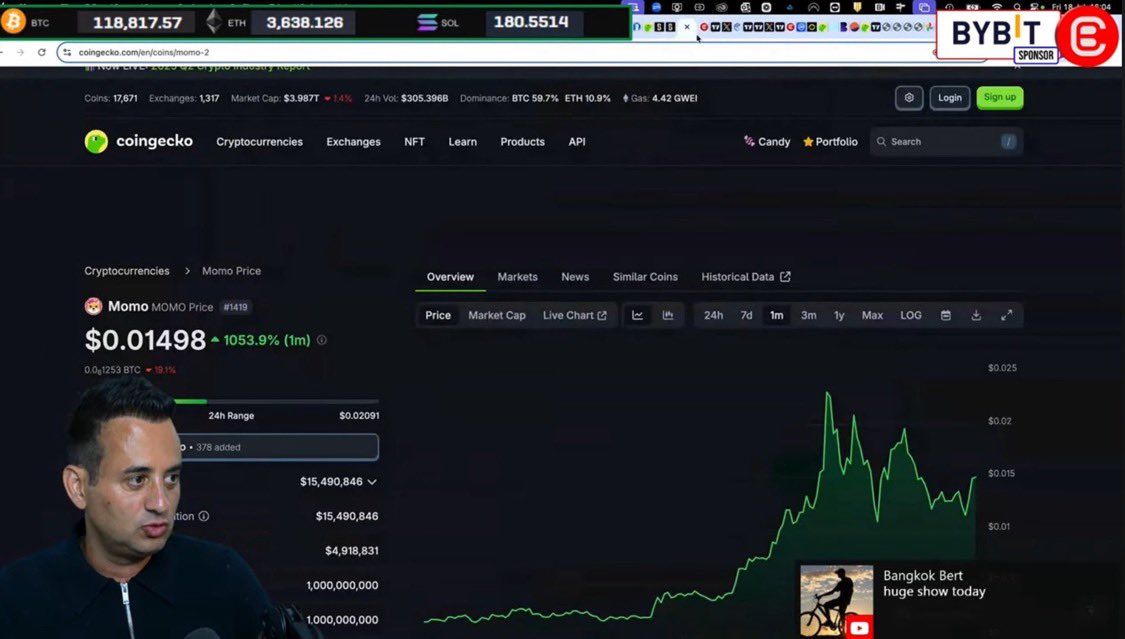Open the Live Chart external link
Screen dimensions: 1125x639
coord(574,315)
